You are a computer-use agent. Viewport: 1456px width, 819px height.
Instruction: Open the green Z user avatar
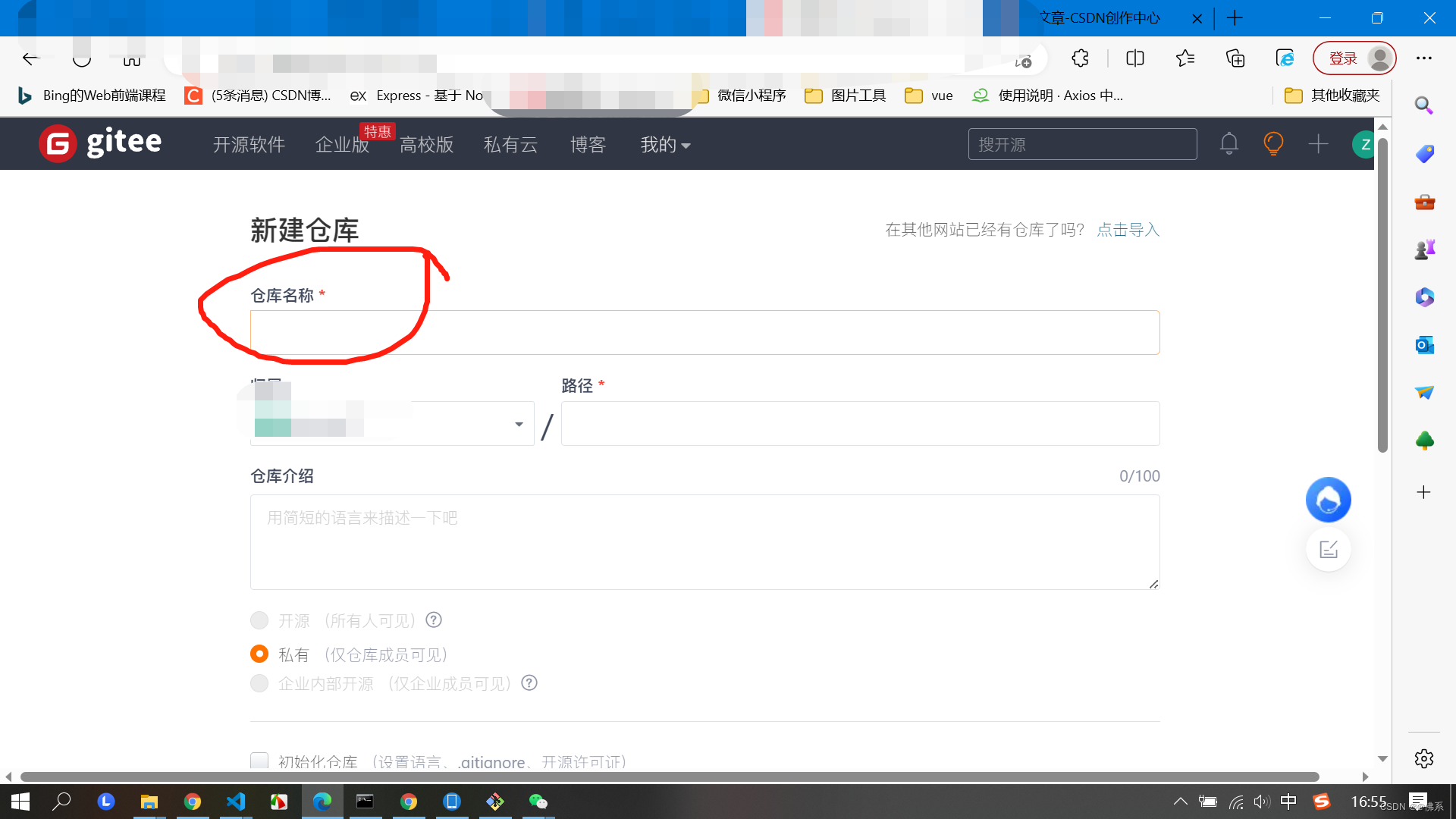[x=1363, y=144]
